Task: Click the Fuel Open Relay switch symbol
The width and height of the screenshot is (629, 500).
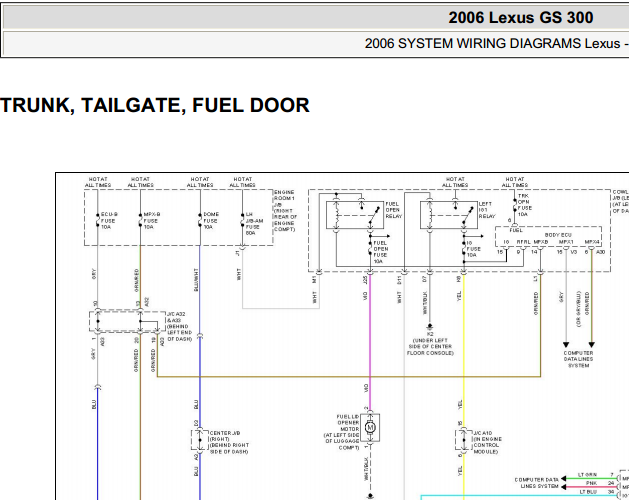Action: coord(373,217)
